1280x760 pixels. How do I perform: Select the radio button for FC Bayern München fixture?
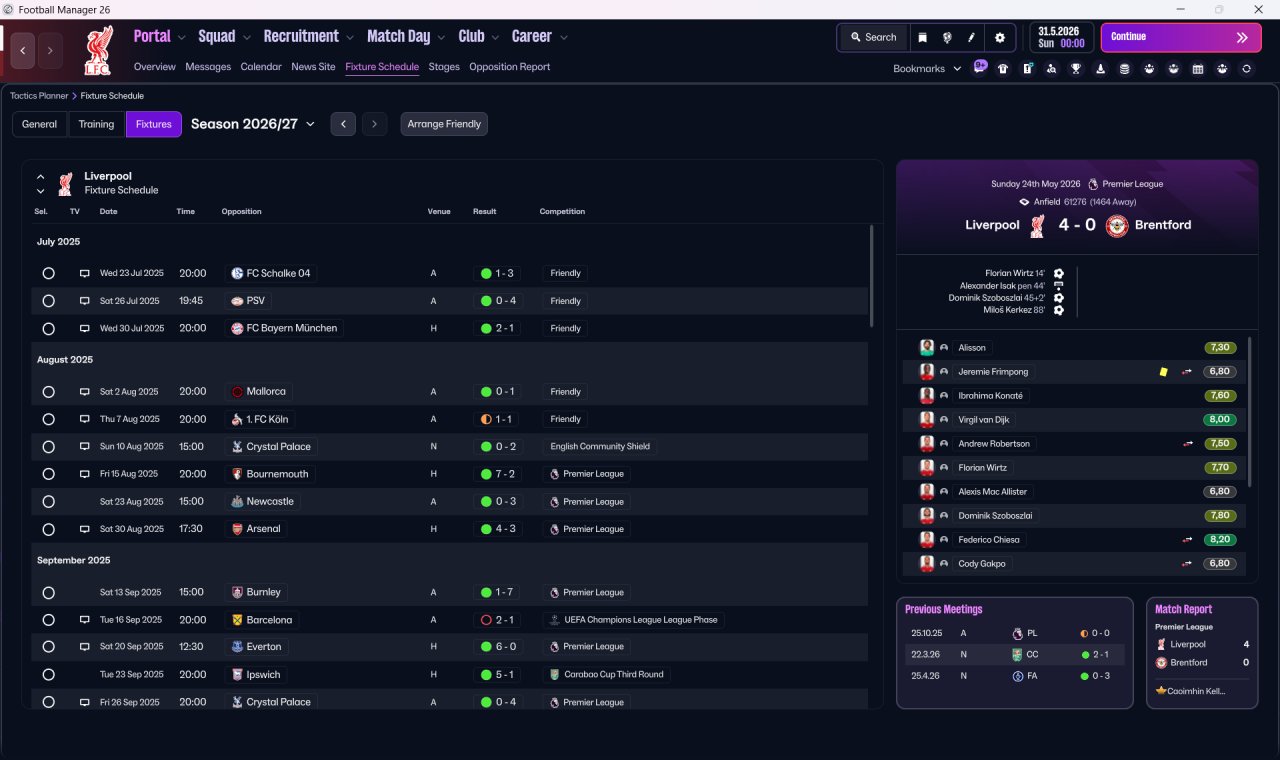pos(48,328)
